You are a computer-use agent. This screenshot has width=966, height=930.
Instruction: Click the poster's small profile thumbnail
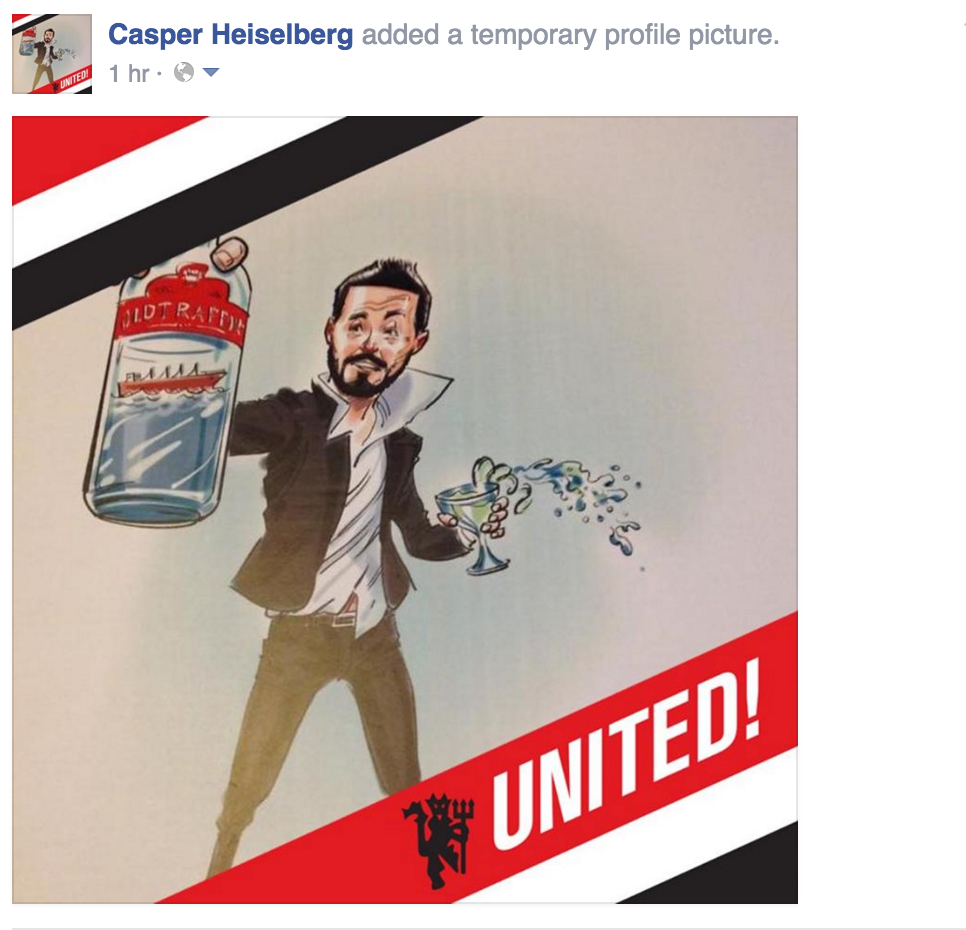point(52,54)
